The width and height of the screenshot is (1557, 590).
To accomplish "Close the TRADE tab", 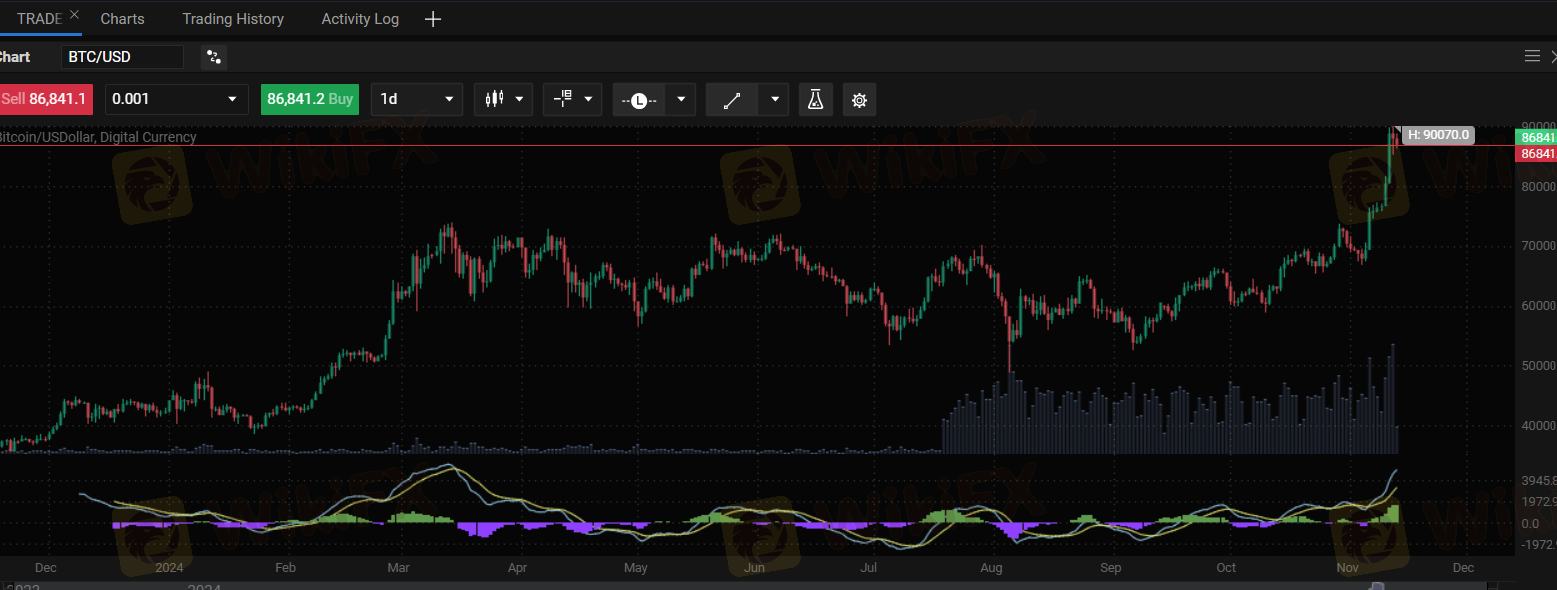I will point(74,15).
